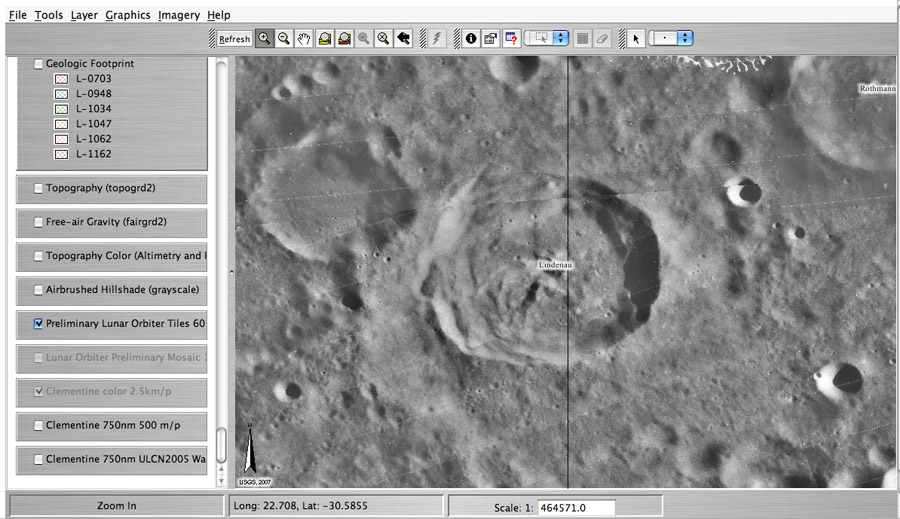Select the Identify info tool
This screenshot has height=519, width=900.
pos(470,38)
